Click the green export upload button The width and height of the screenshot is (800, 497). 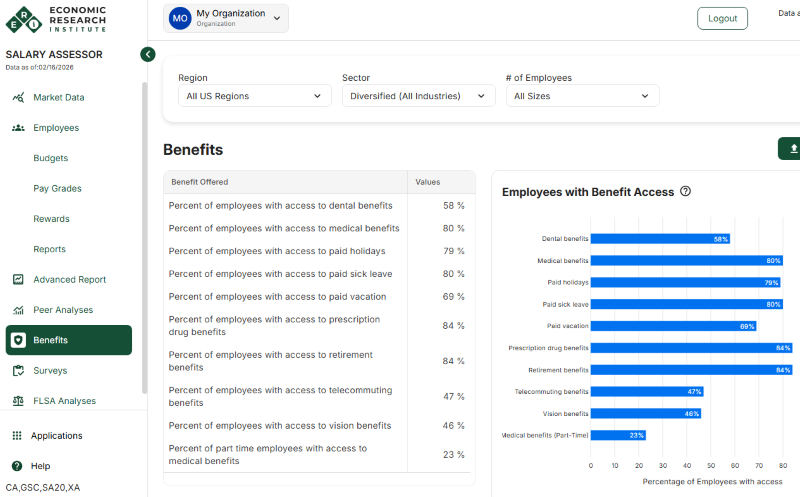click(790, 148)
